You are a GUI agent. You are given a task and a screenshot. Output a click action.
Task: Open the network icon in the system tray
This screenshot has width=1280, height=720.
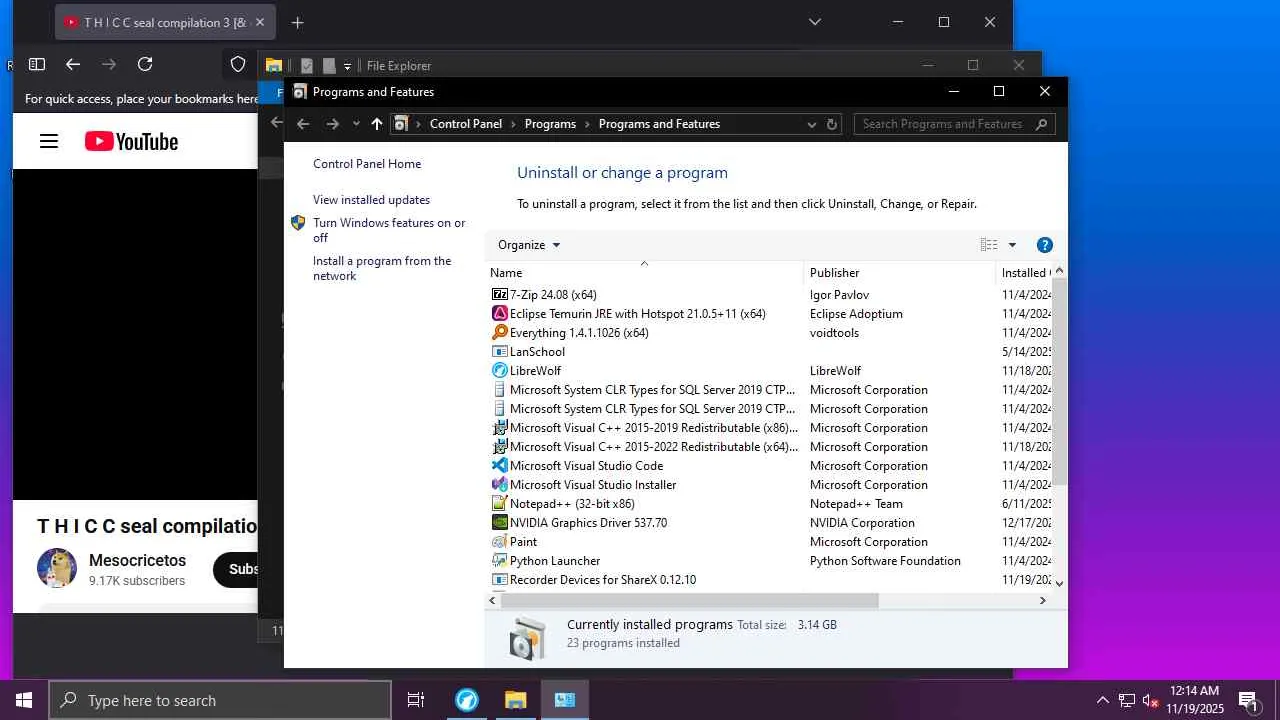point(1127,700)
